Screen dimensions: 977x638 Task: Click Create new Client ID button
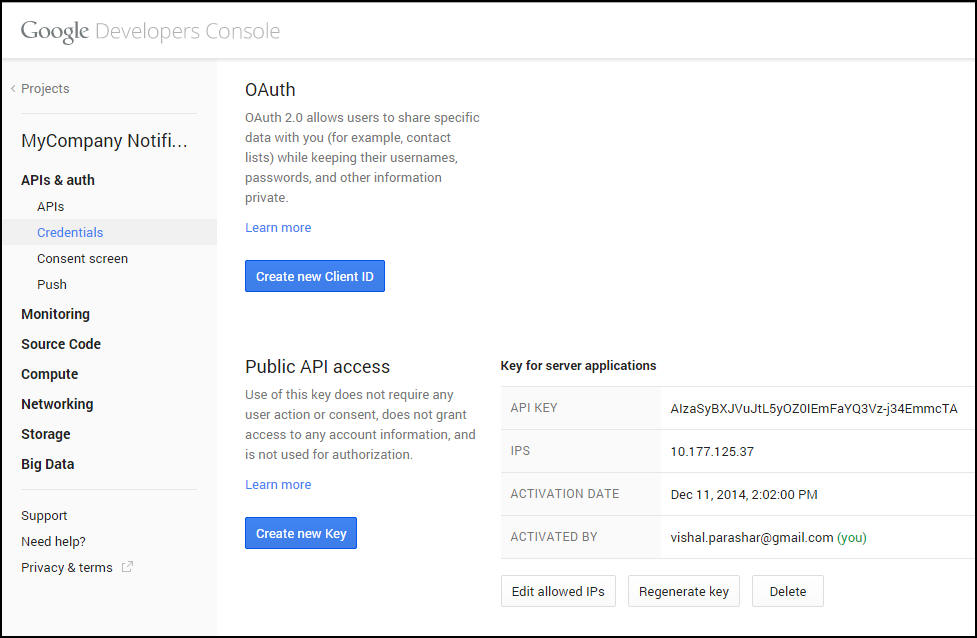pos(315,276)
